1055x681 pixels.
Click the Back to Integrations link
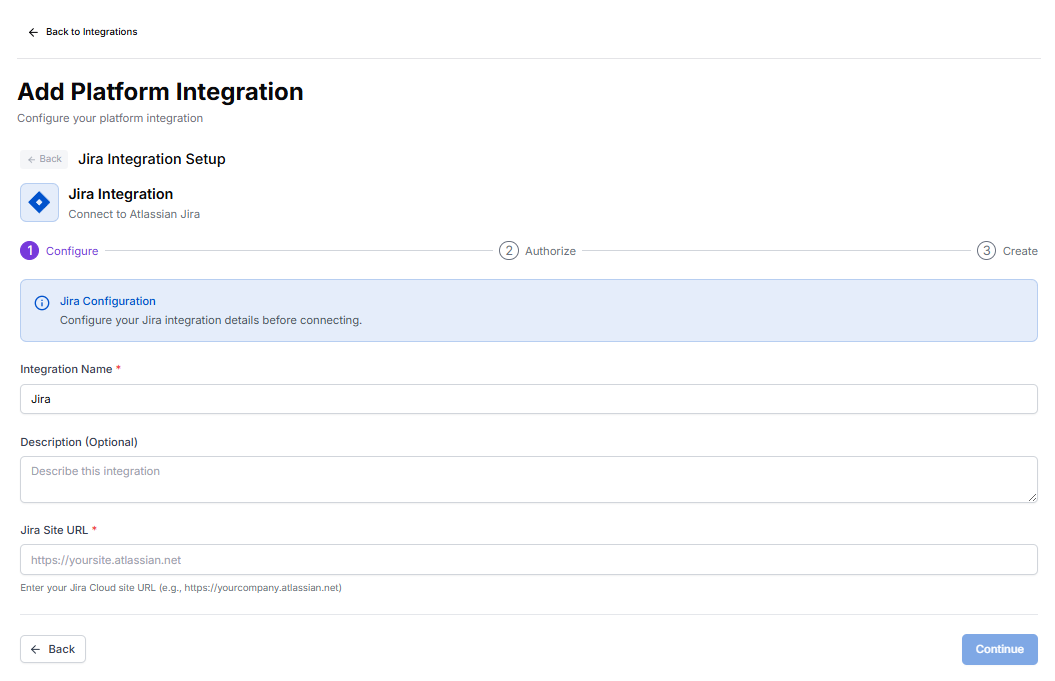coord(83,32)
